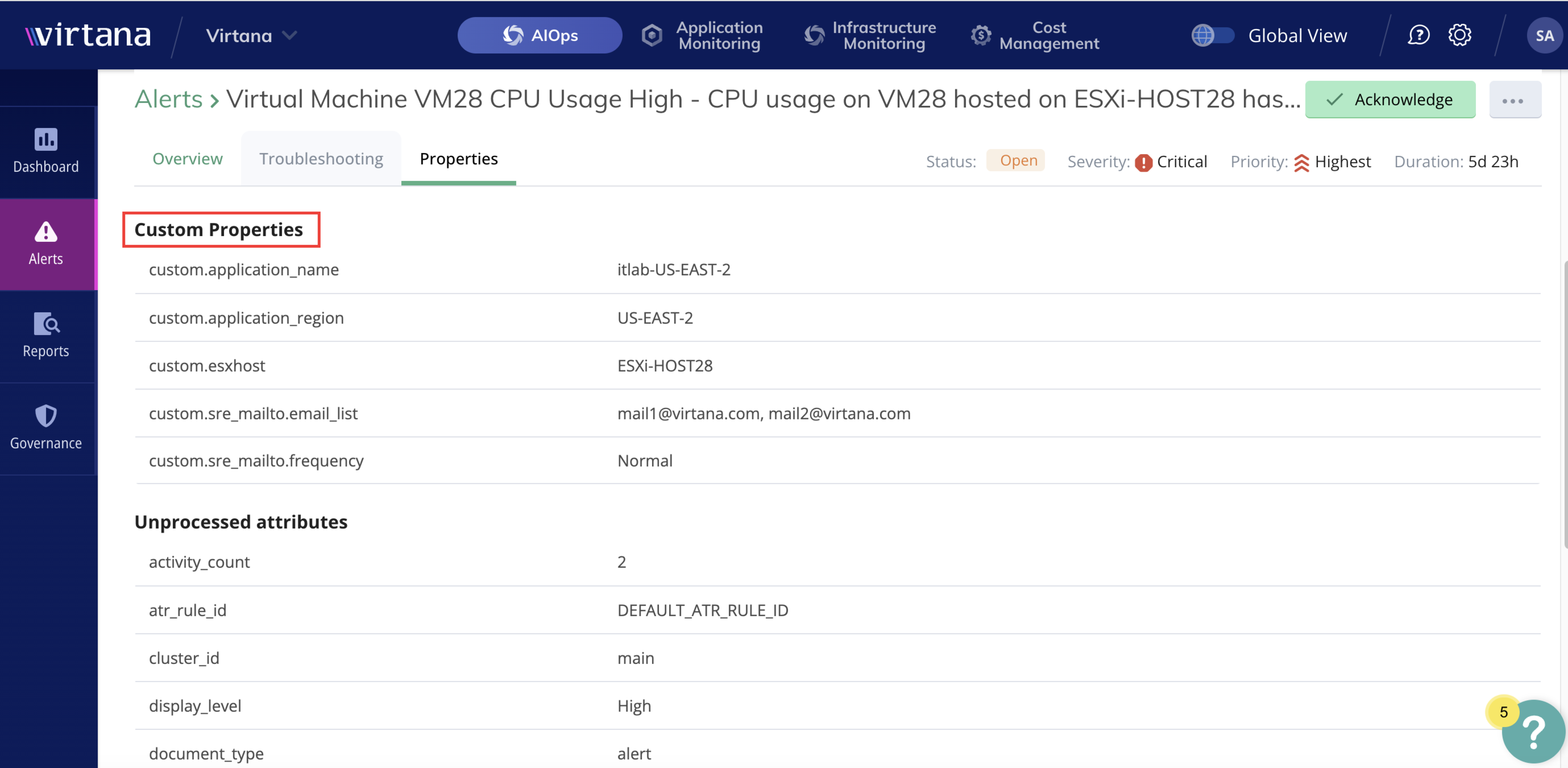Click the custom.esxhost property label
1568x768 pixels.
207,366
